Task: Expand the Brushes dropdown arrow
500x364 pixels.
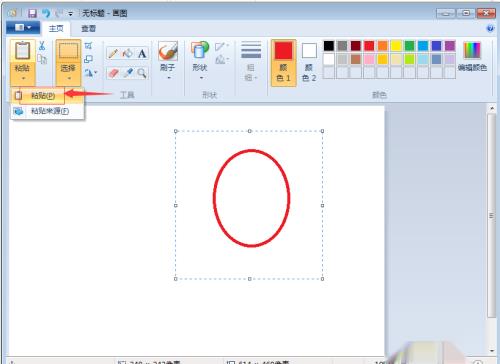Action: (x=168, y=78)
